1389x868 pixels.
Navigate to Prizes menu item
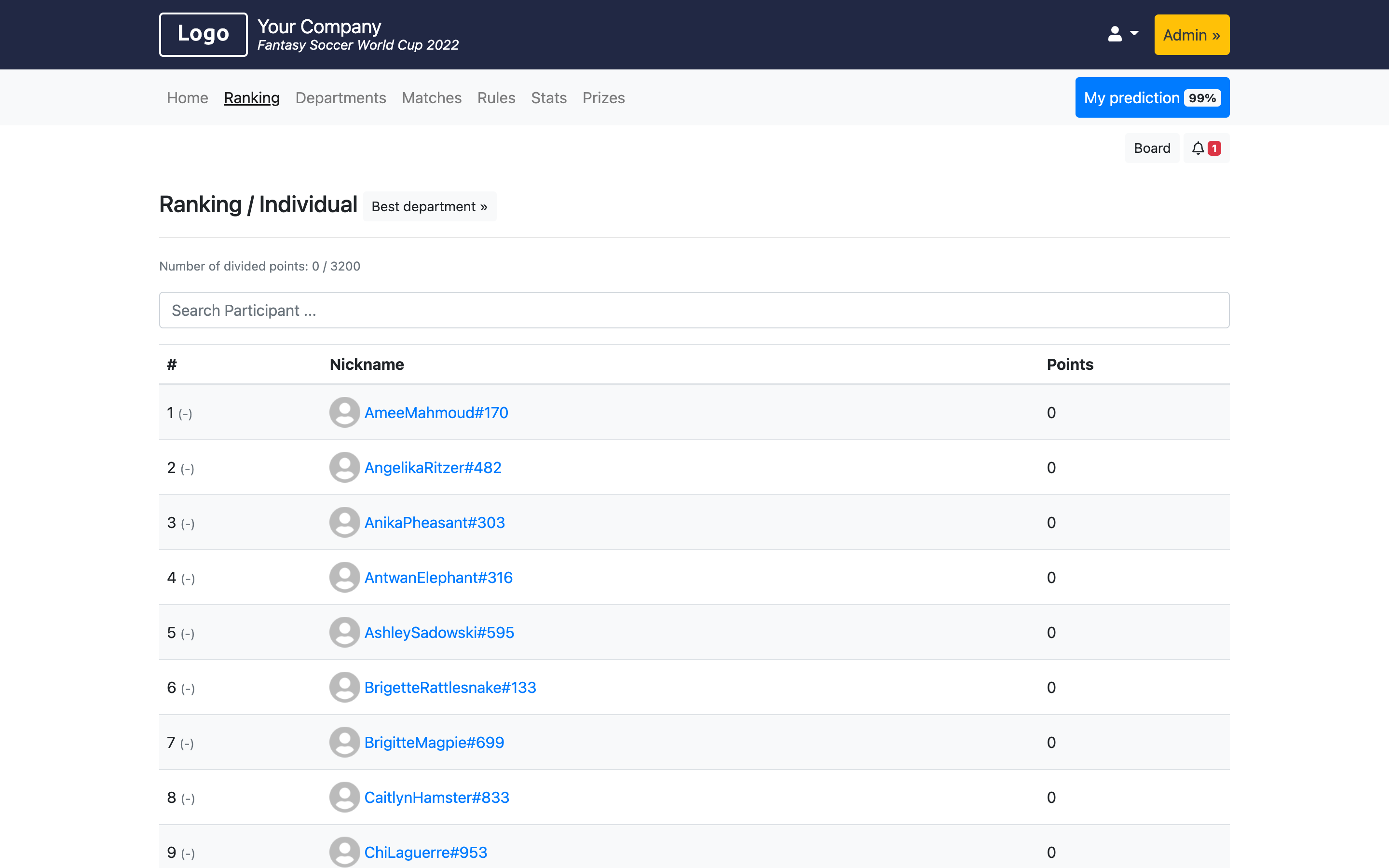pyautogui.click(x=604, y=97)
